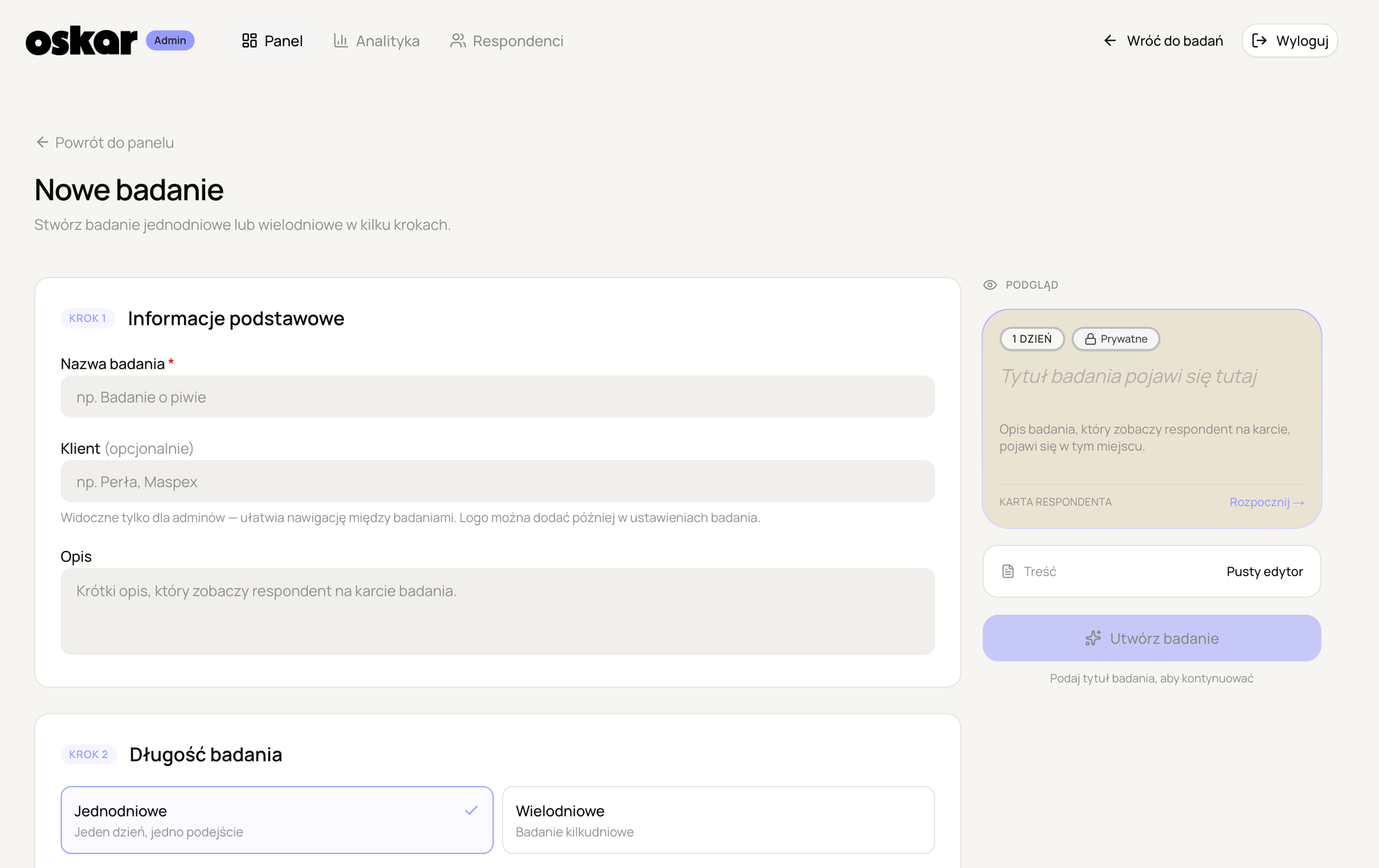The height and width of the screenshot is (868, 1379).
Task: Click the KARTA RESPONDENTA label
Action: pyautogui.click(x=1055, y=502)
